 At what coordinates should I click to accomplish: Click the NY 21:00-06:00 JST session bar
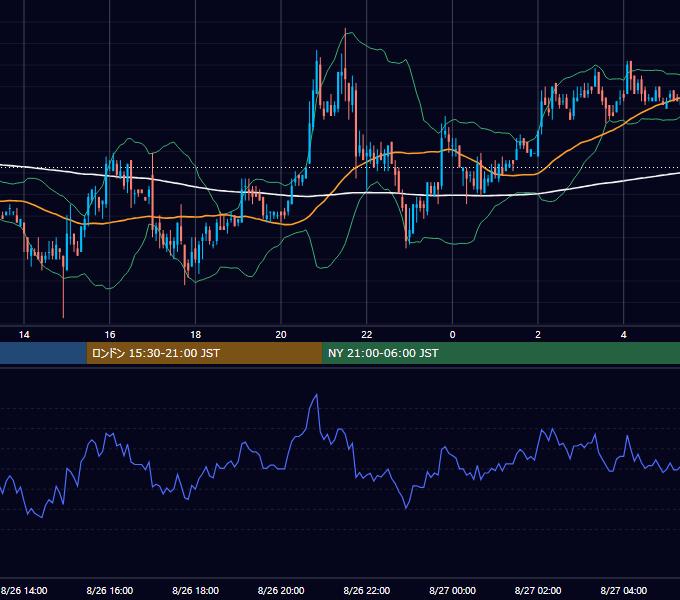[x=501, y=353]
